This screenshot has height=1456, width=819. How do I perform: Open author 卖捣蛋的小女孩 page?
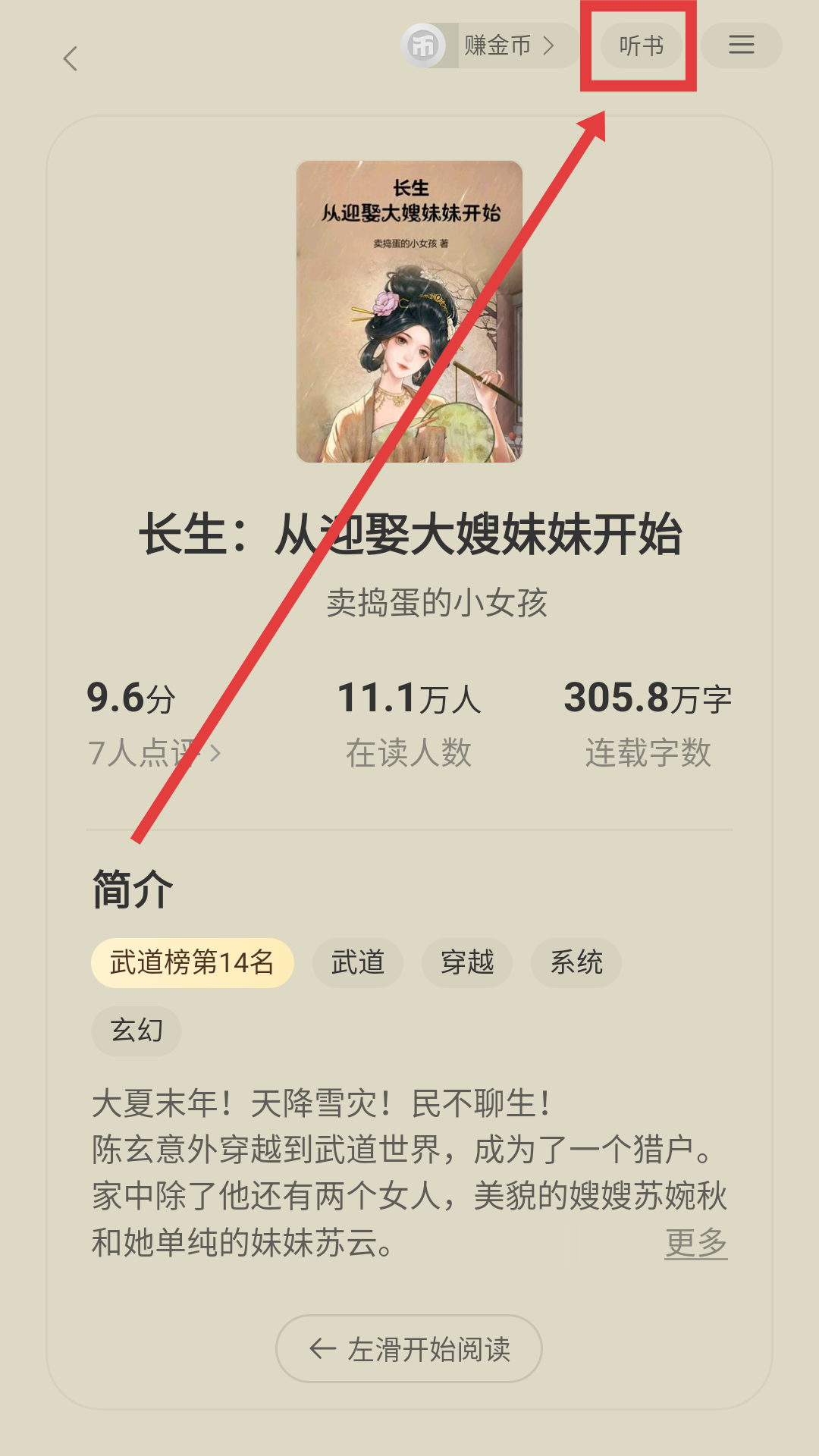coord(437,603)
